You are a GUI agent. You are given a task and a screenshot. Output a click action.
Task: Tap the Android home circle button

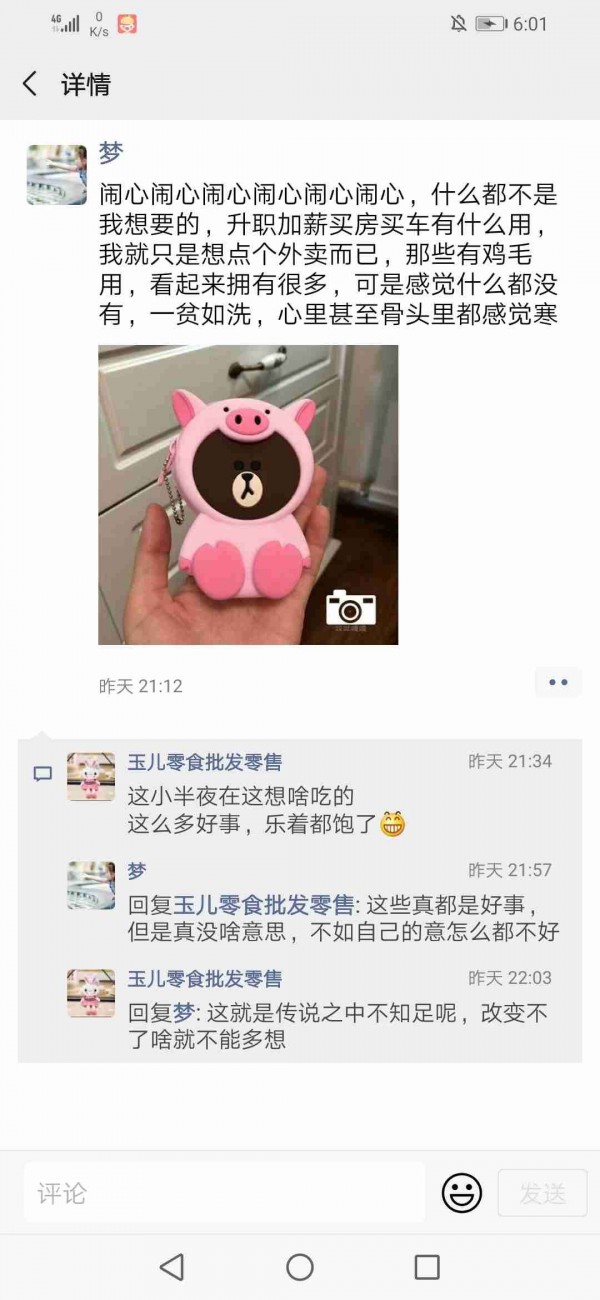(300, 1267)
